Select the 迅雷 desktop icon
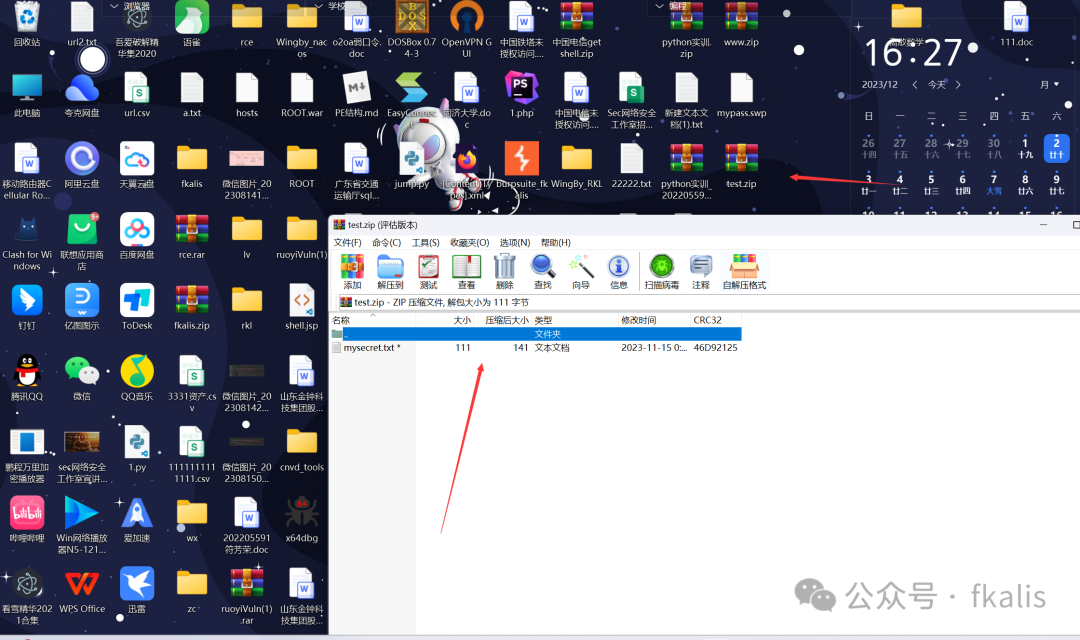 (x=136, y=590)
